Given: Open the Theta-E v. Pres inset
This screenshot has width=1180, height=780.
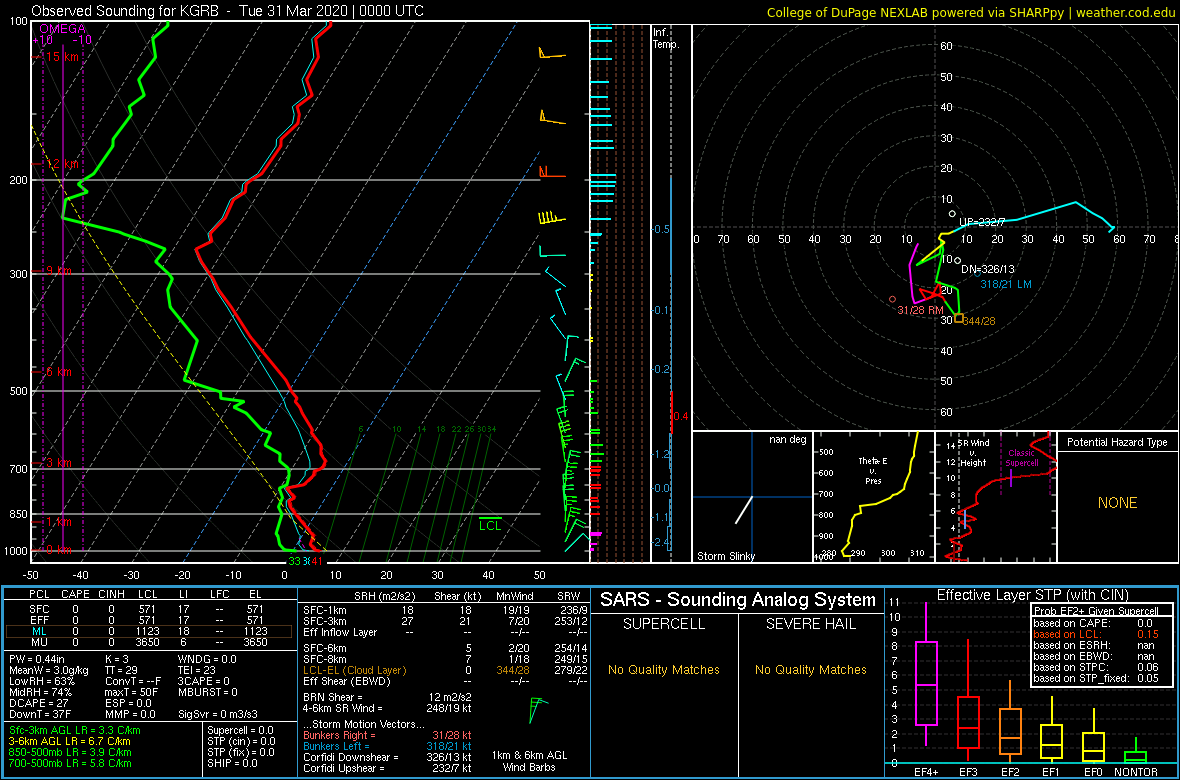Looking at the screenshot, I should click(872, 497).
